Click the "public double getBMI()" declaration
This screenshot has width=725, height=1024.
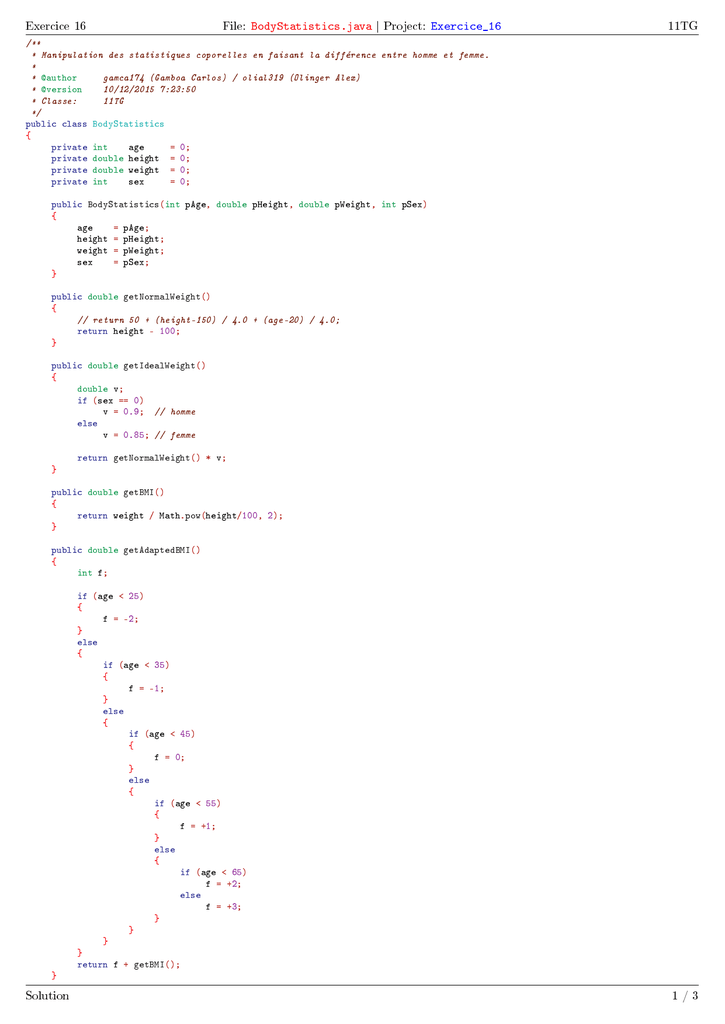[108, 492]
